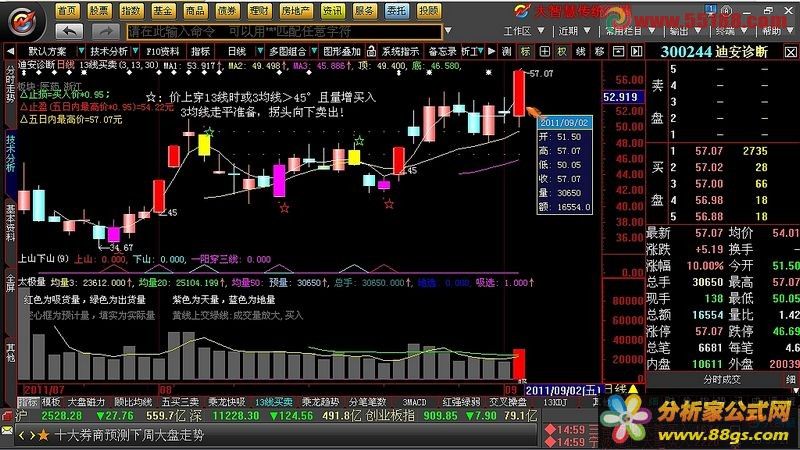Click the 系统指示 button
The image size is (800, 450).
click(401, 52)
